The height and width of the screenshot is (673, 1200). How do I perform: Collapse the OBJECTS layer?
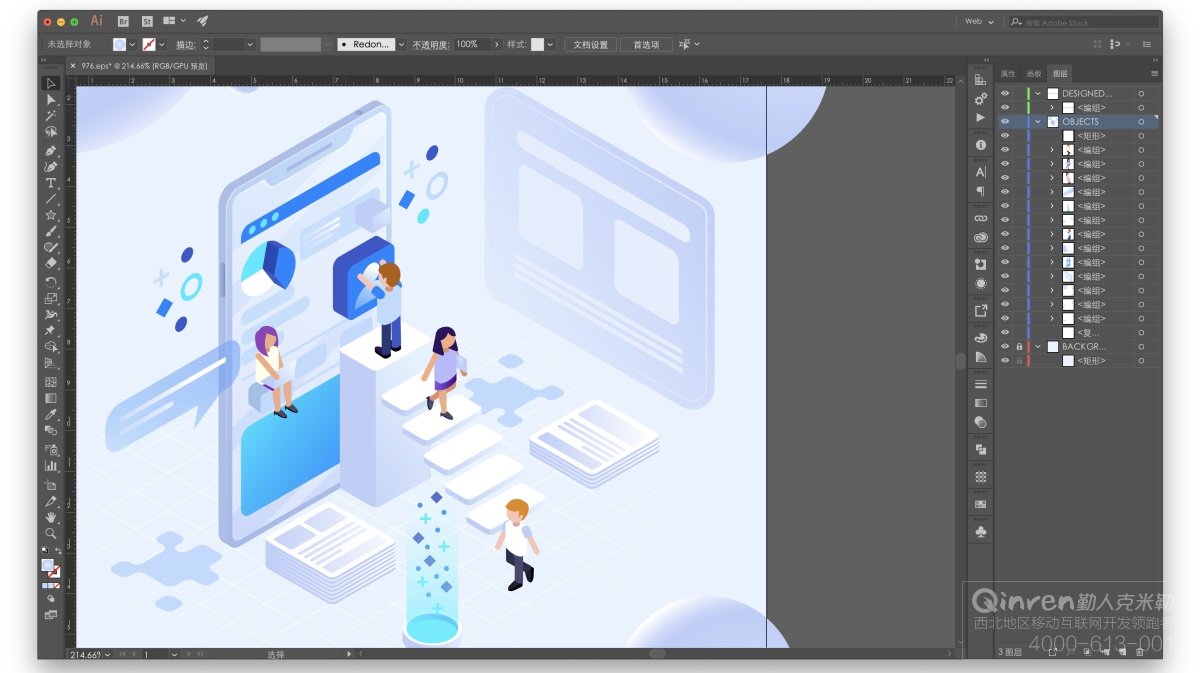1038,122
